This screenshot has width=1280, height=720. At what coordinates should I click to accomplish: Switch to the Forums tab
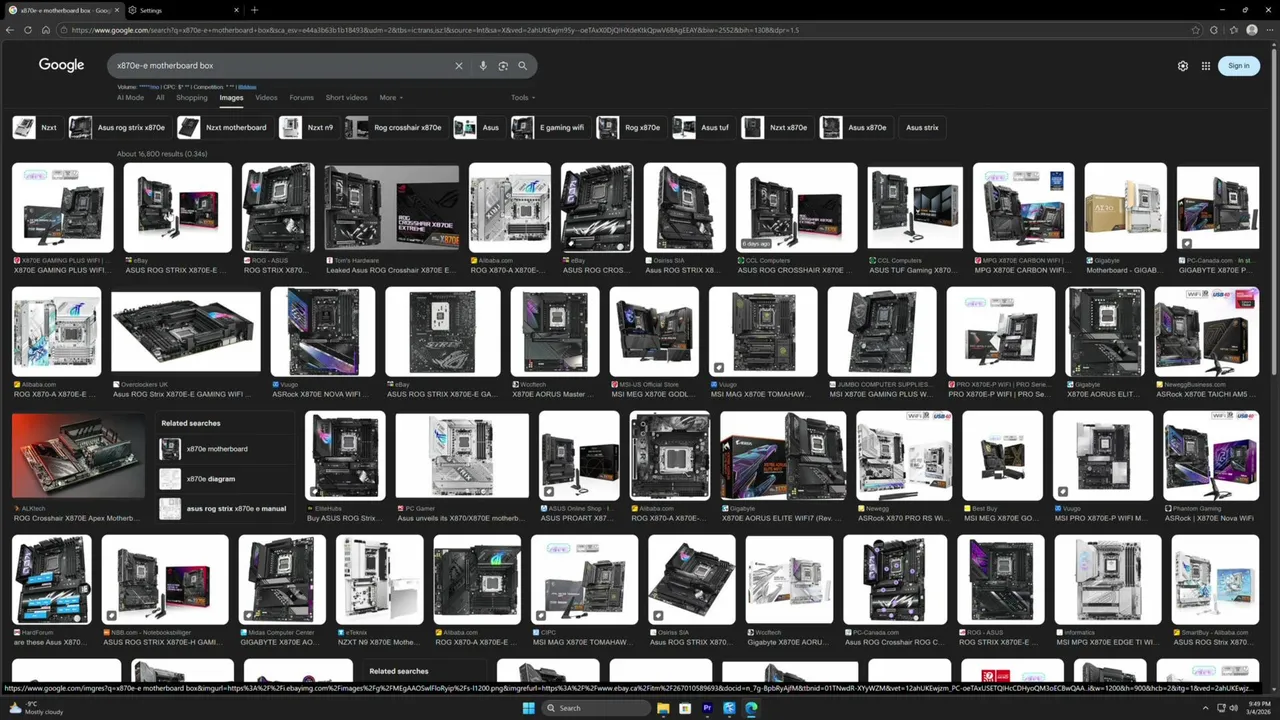click(301, 98)
